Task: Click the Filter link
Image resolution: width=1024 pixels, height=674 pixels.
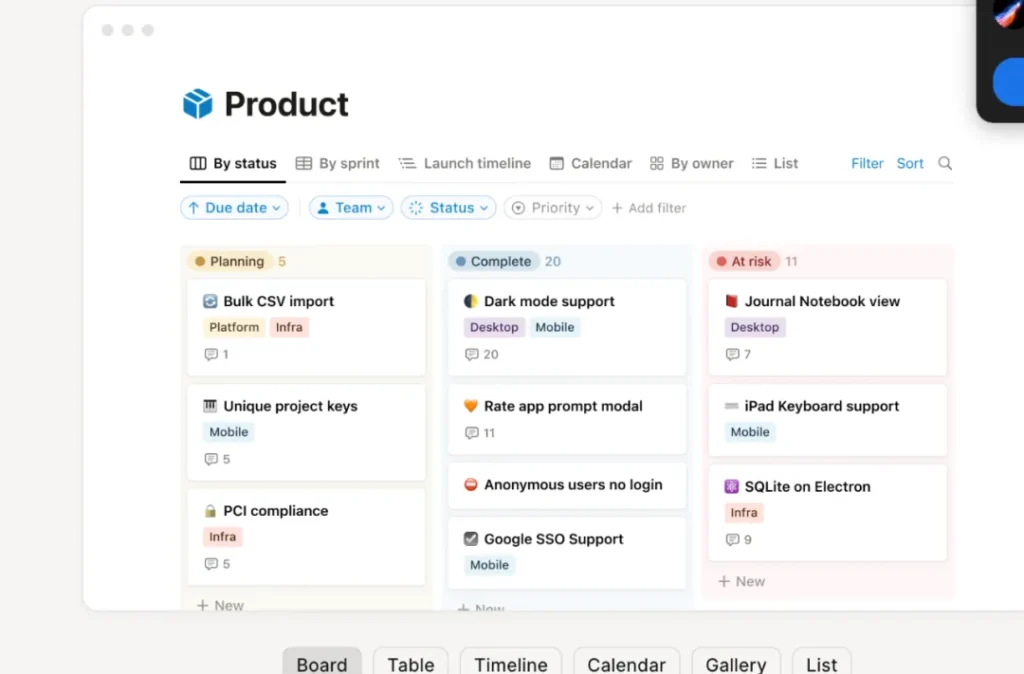Action: (867, 163)
